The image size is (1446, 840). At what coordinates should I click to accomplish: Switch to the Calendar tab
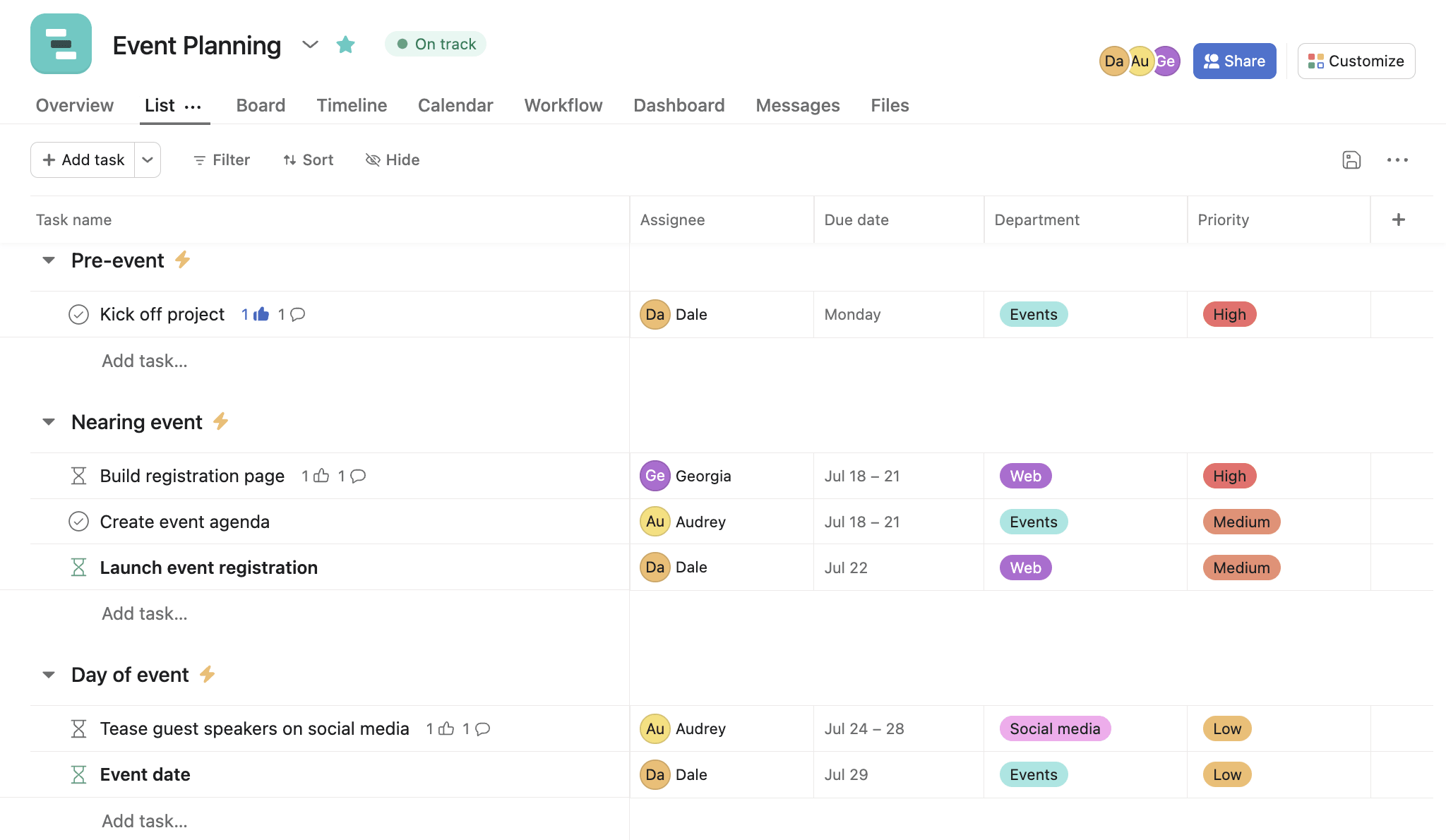[456, 104]
